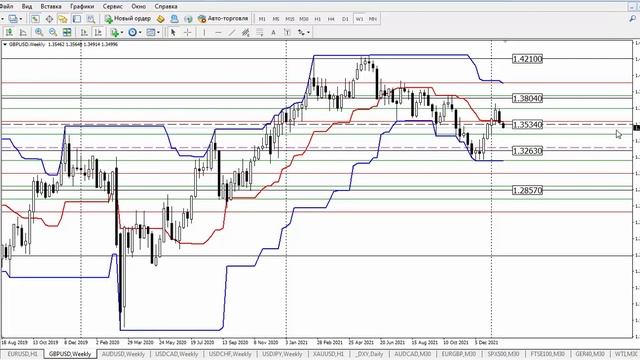Open the Вид menu
The image size is (640, 360).
(x=27, y=7)
